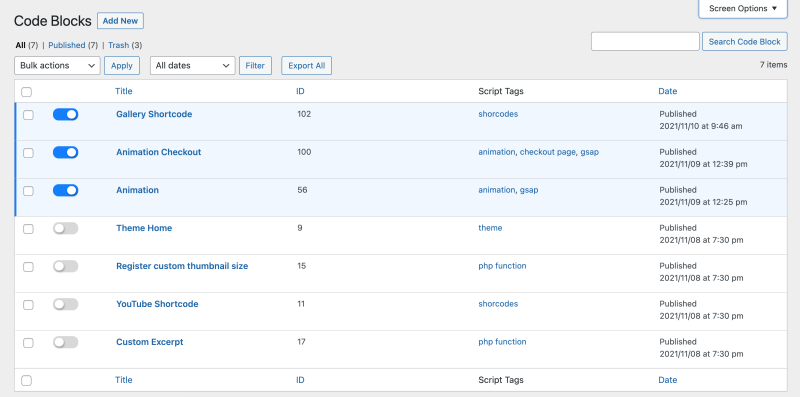The width and height of the screenshot is (800, 397).
Task: Click gsap tag in the ID 56 row
Action: (x=529, y=190)
